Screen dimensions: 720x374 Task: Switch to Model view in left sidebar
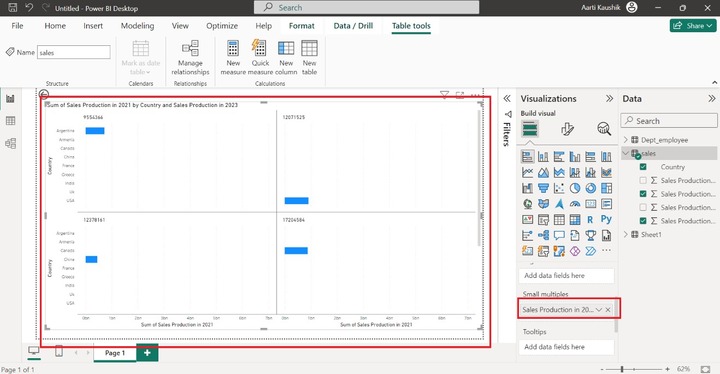(10, 143)
